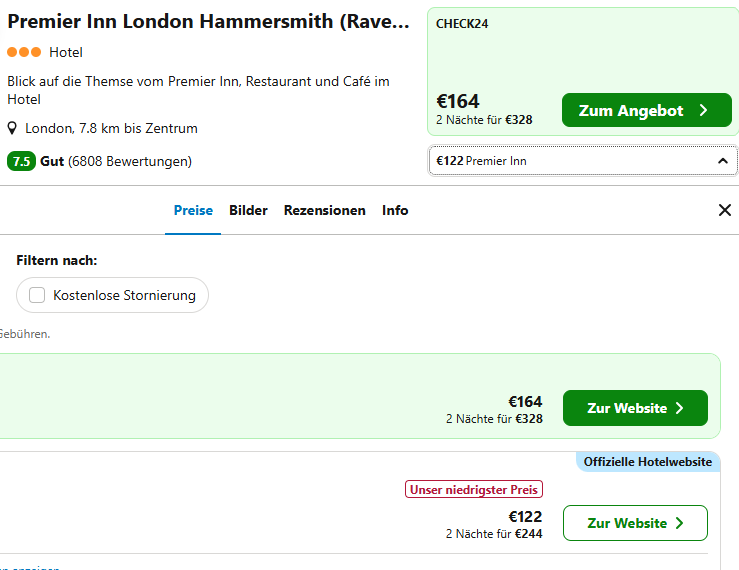
Task: Select the Preise tab
Action: [x=193, y=210]
